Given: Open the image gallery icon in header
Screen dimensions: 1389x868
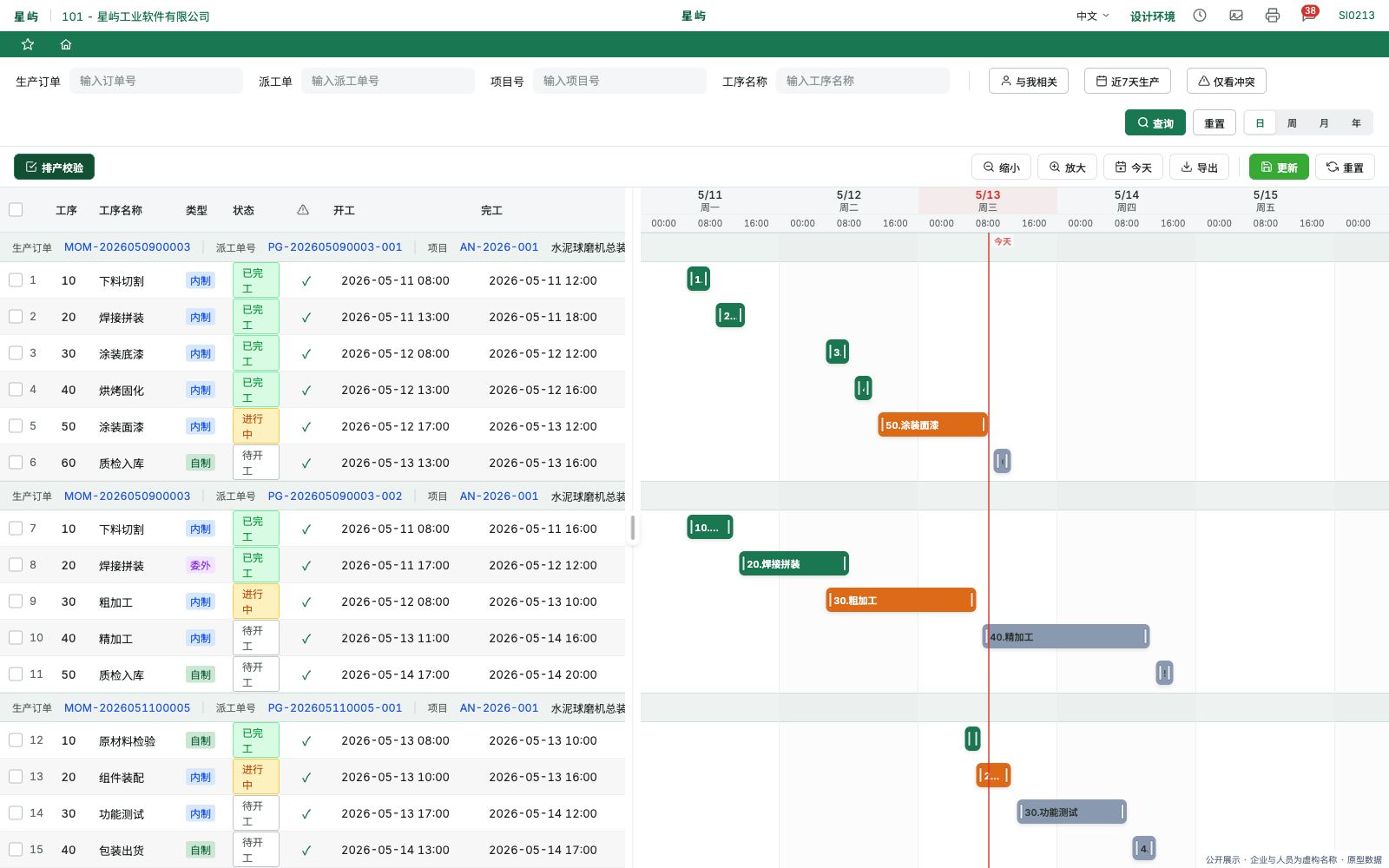Looking at the screenshot, I should click(1236, 16).
